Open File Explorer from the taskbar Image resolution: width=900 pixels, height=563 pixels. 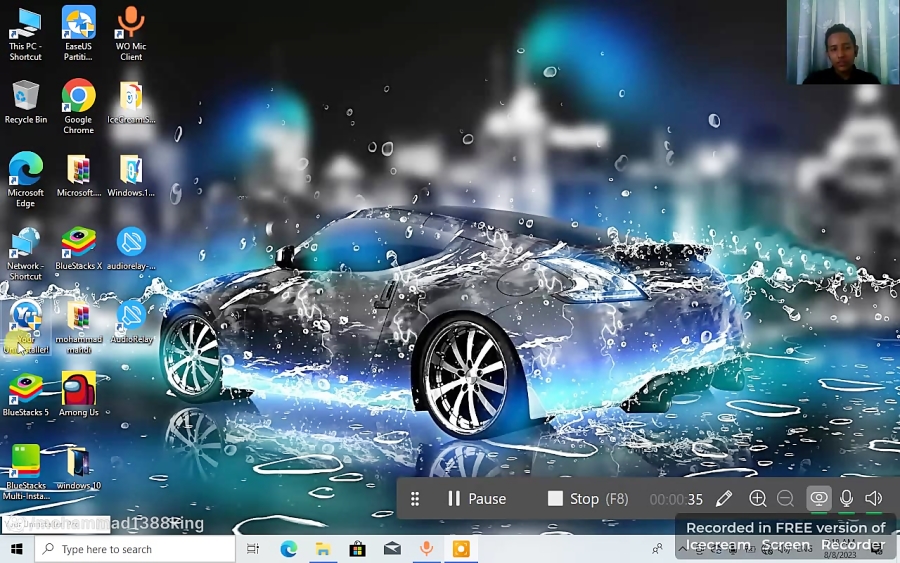pyautogui.click(x=323, y=549)
